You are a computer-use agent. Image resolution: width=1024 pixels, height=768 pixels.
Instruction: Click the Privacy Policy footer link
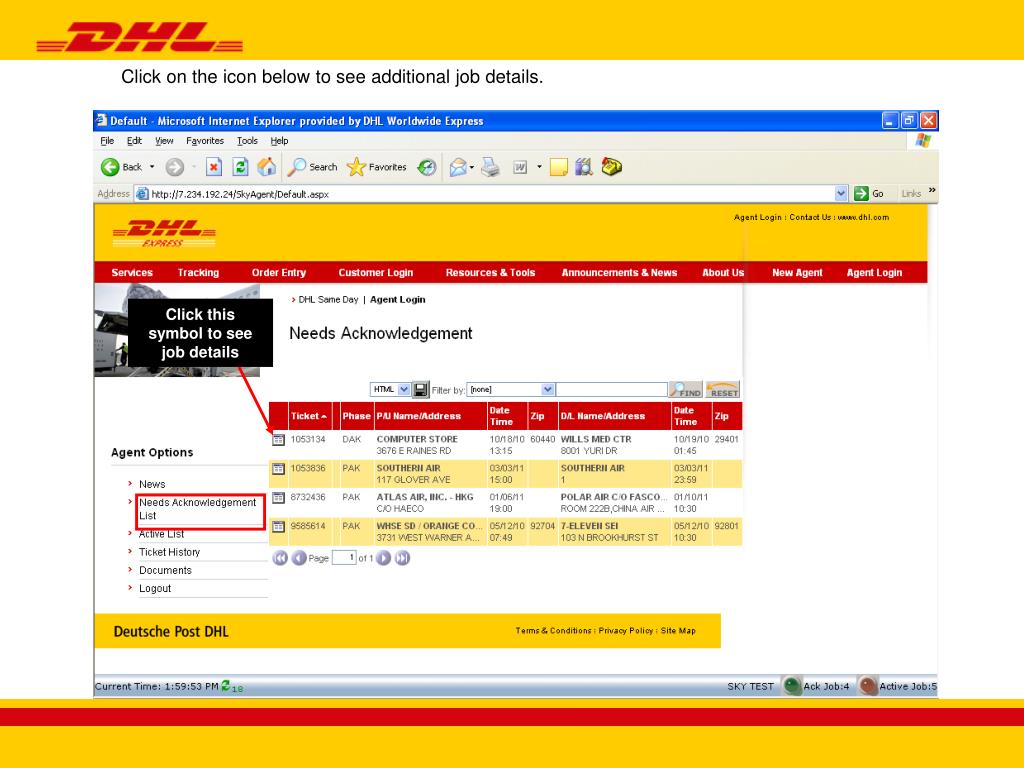coord(626,631)
